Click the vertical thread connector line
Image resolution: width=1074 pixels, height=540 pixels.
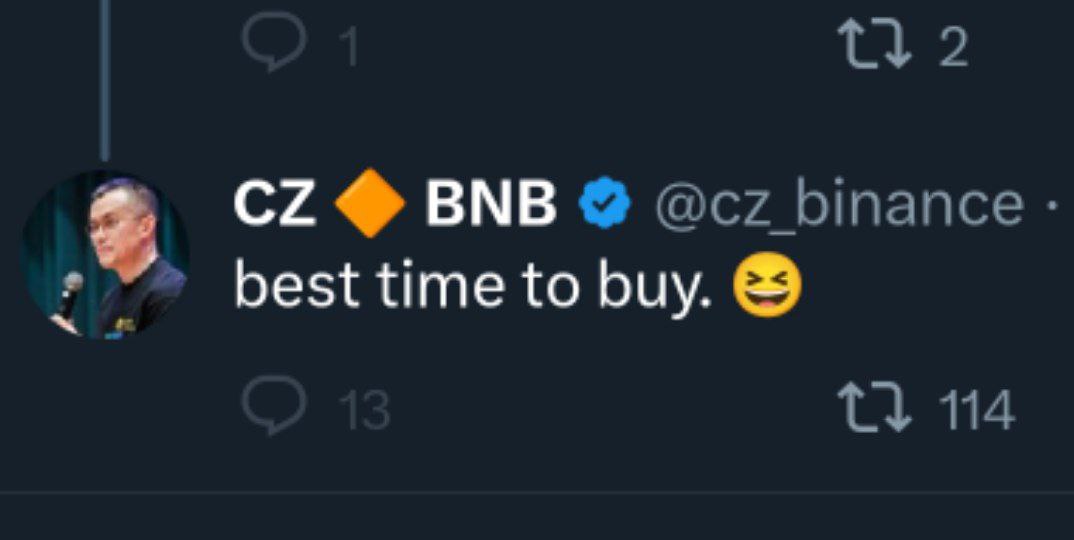point(104,80)
